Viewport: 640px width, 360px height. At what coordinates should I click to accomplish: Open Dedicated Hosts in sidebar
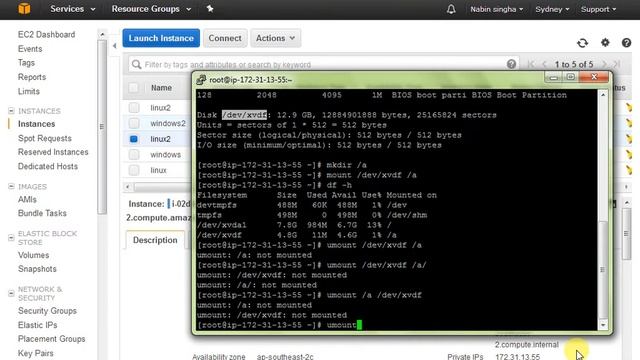click(x=48, y=166)
